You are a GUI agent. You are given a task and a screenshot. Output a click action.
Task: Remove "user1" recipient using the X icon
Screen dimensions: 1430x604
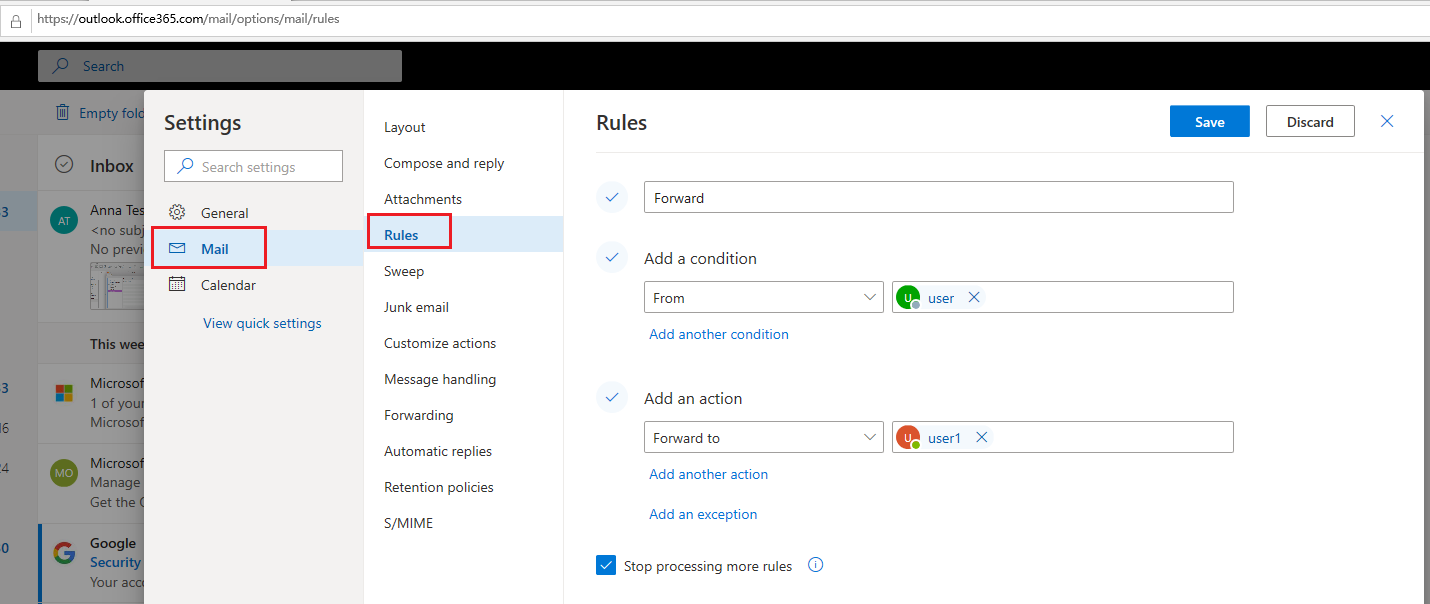coord(981,437)
